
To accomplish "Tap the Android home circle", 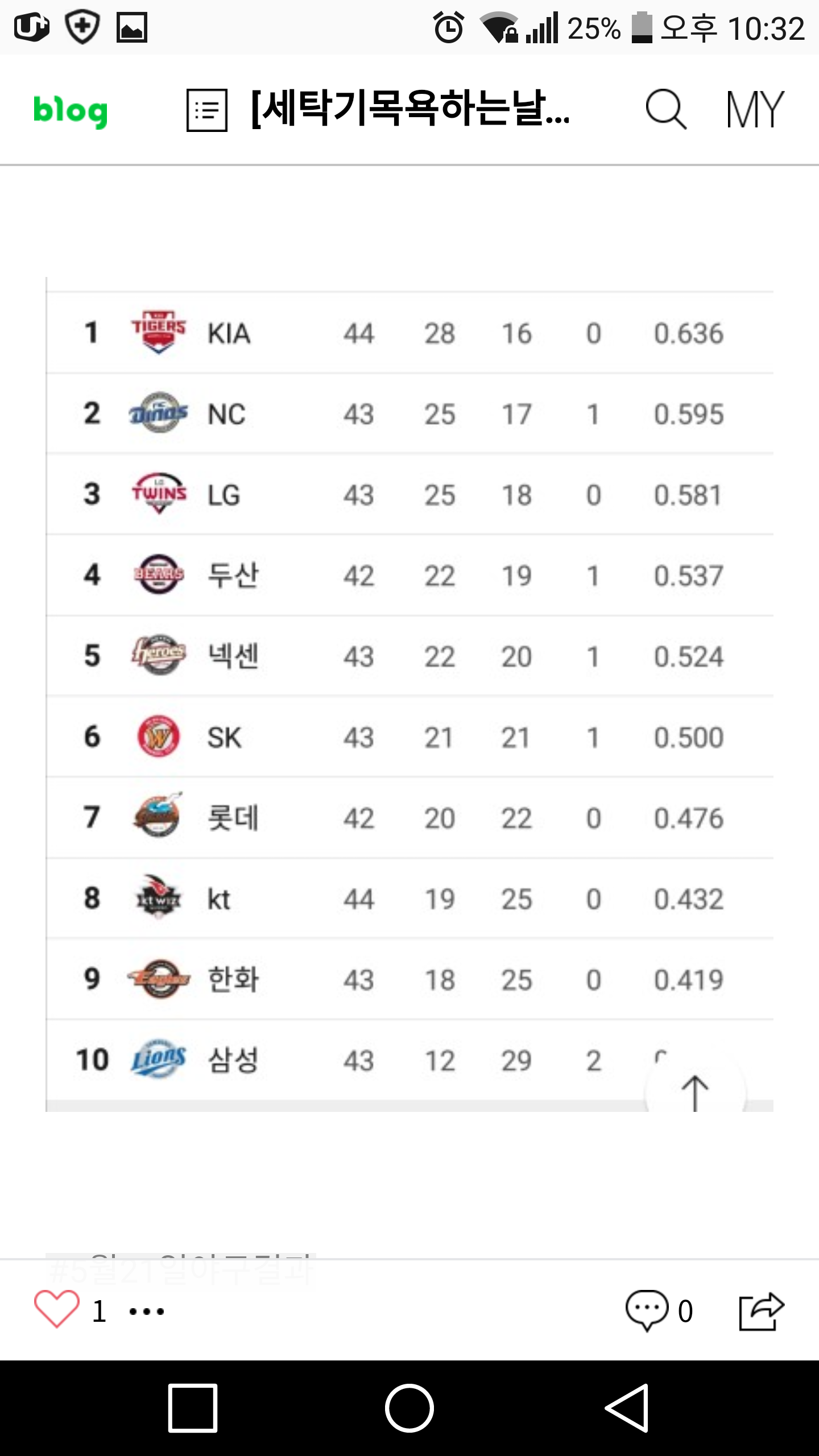I will [409, 1408].
